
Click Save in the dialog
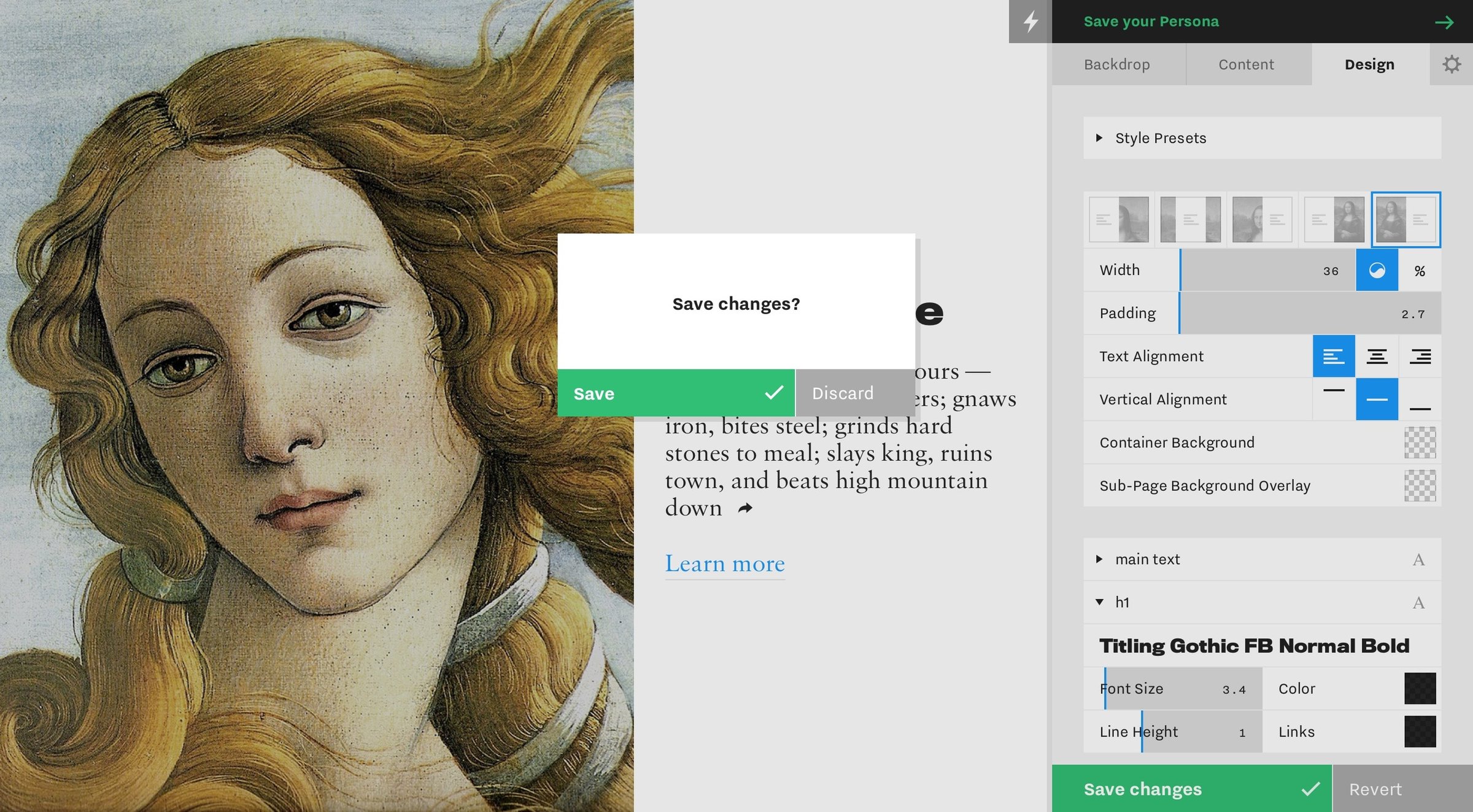676,393
